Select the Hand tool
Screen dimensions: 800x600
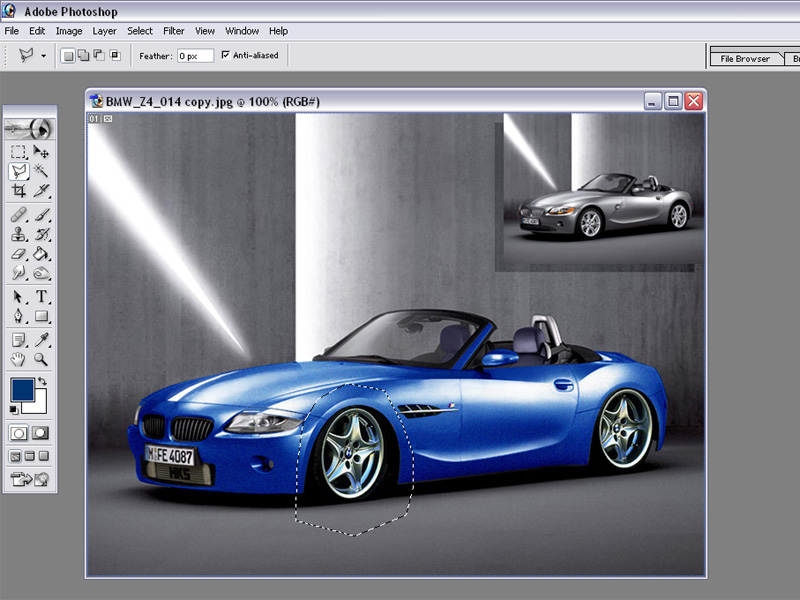click(18, 359)
